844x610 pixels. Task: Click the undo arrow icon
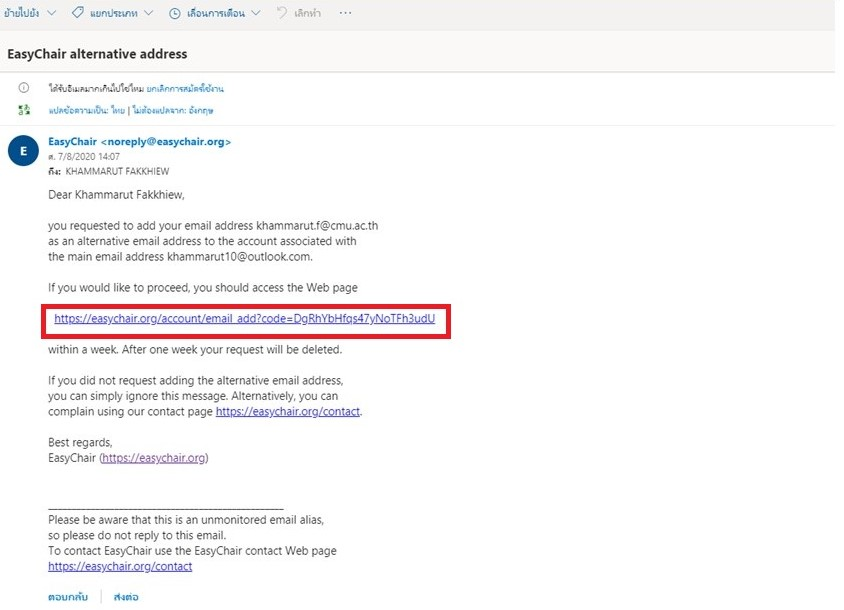point(282,12)
